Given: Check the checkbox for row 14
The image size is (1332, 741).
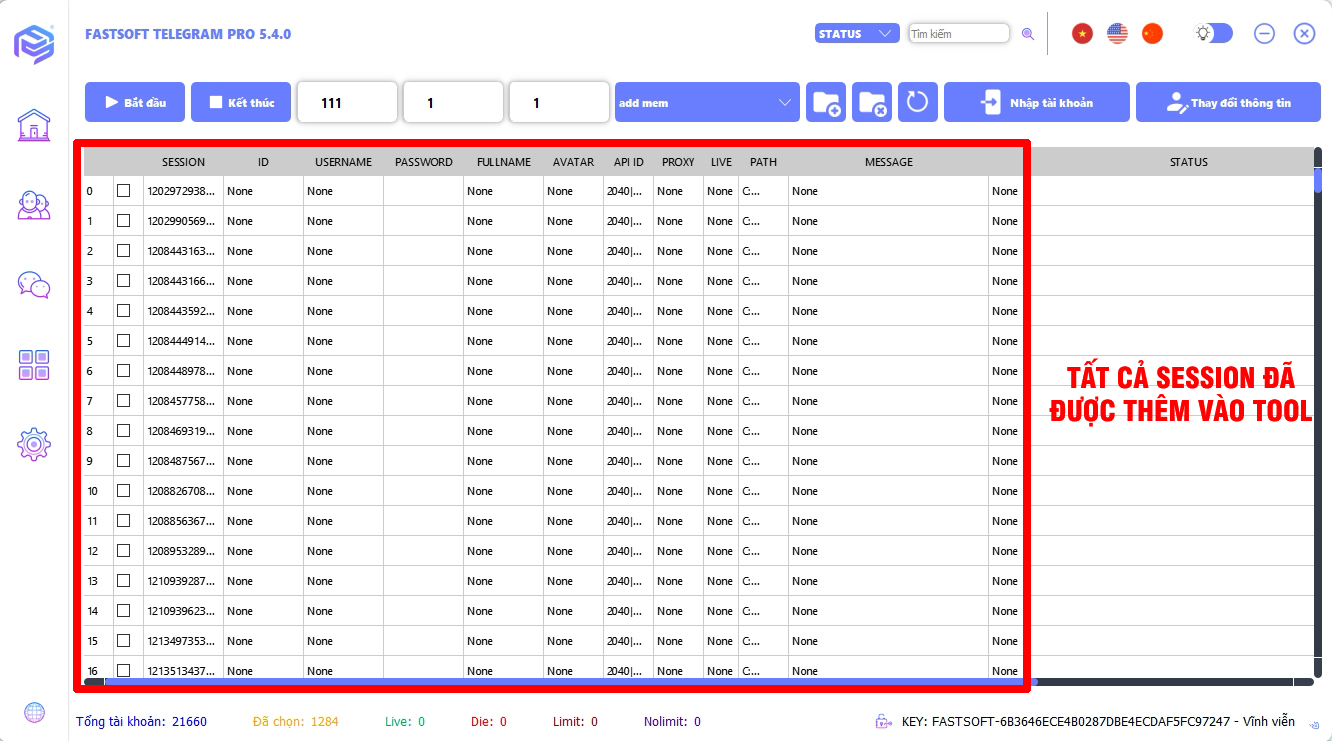Looking at the screenshot, I should click(123, 610).
